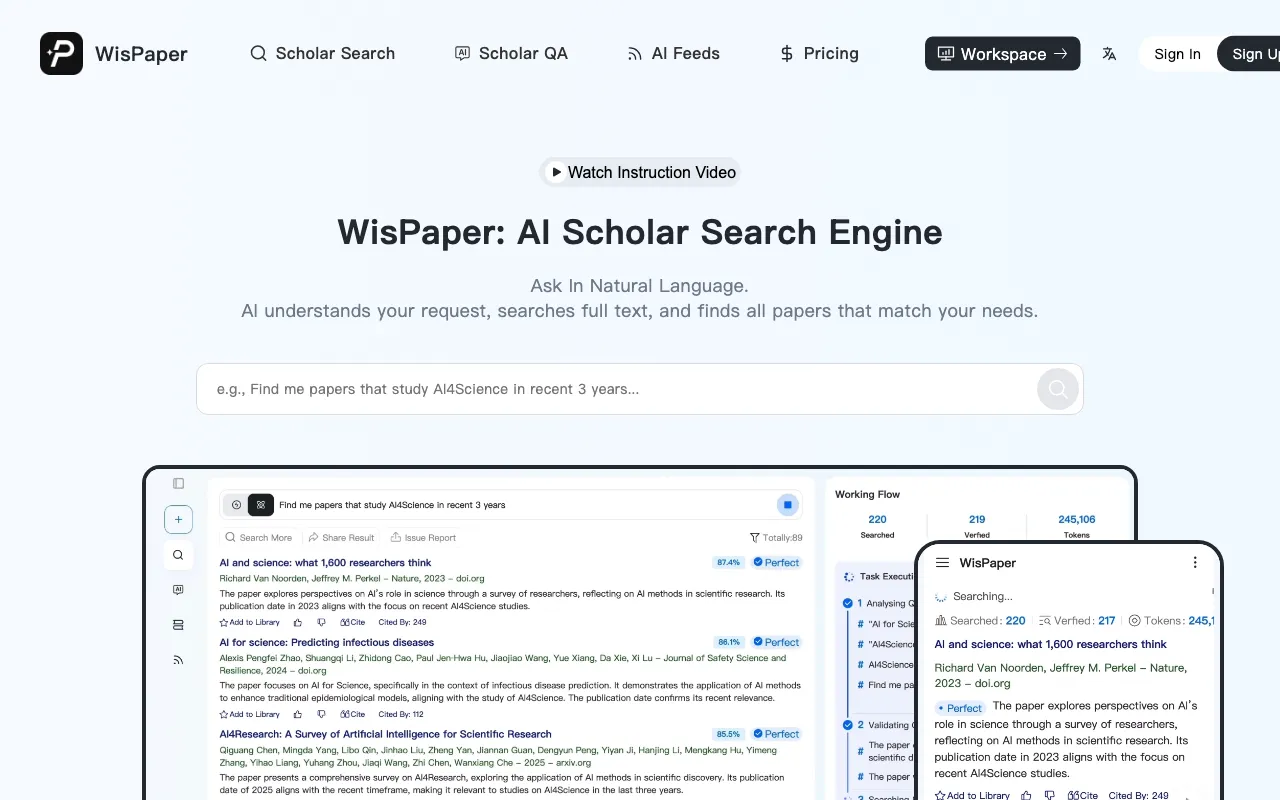Click the Sign In button
The height and width of the screenshot is (800, 1280).
pos(1177,54)
